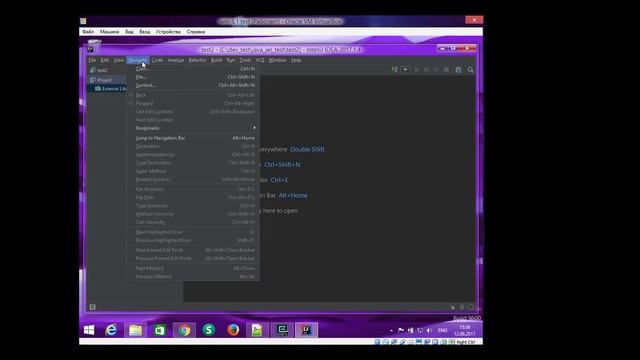Open the VirtualBox Устройства menu

tap(168, 32)
